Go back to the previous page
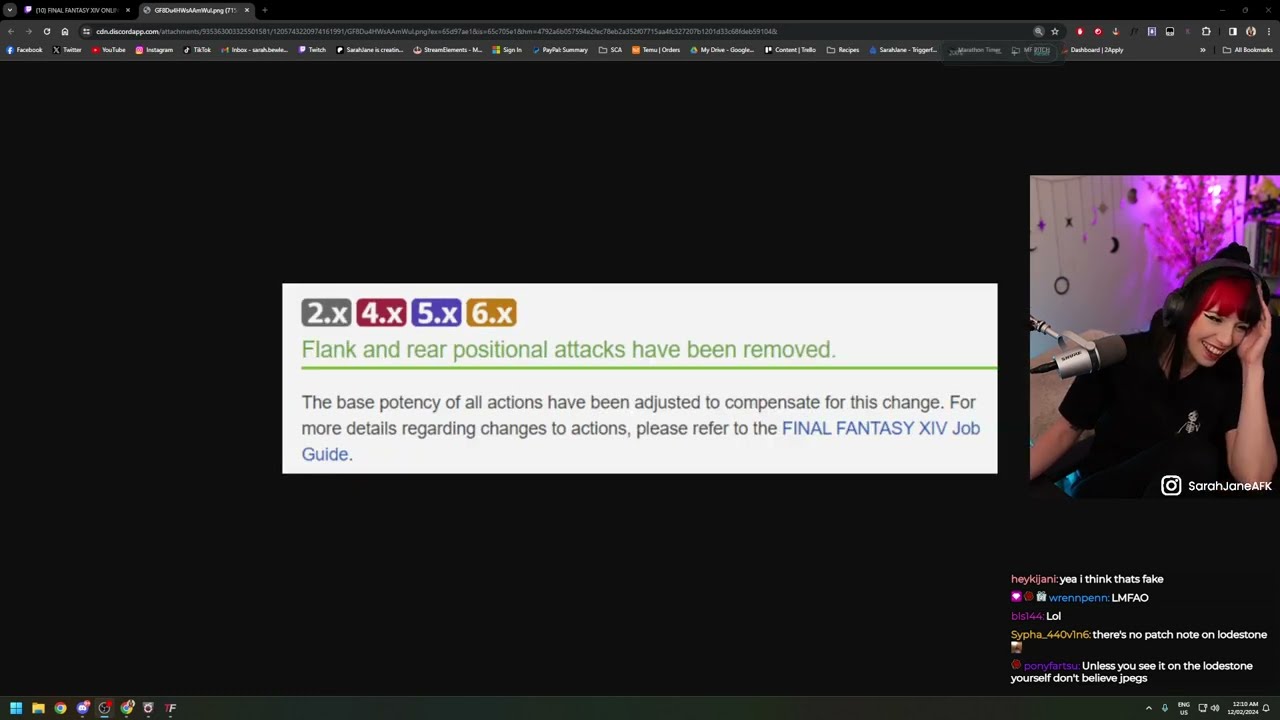The height and width of the screenshot is (720, 1280). pos(11,31)
